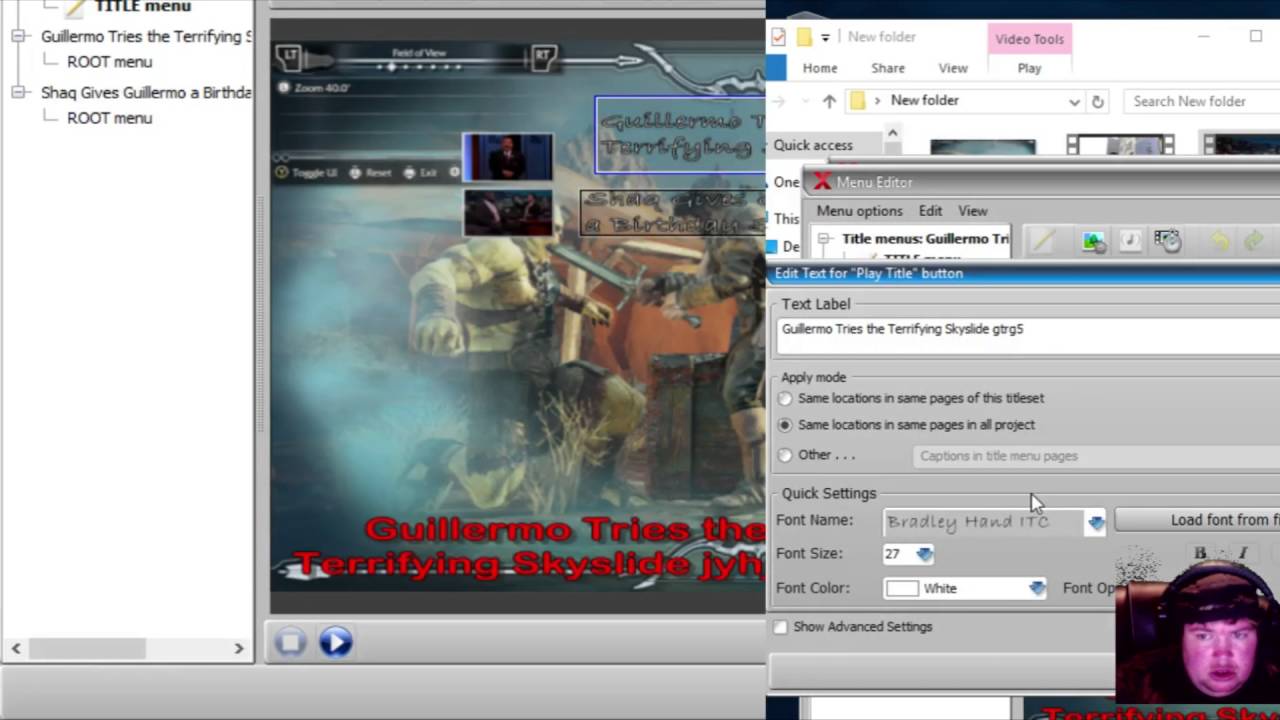Image resolution: width=1280 pixels, height=720 pixels.
Task: Click the selected 'Guillermo Terrifying' caption box in preview
Action: click(x=680, y=135)
